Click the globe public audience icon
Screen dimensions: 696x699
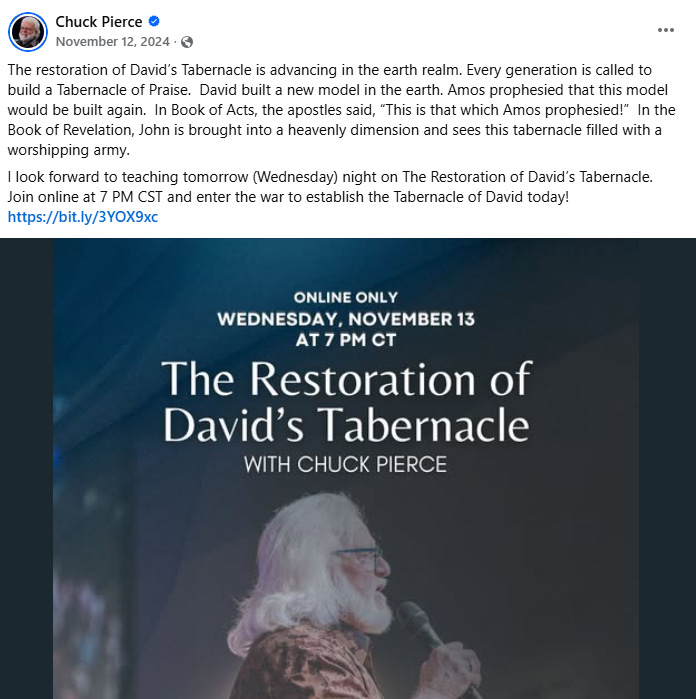coord(187,42)
